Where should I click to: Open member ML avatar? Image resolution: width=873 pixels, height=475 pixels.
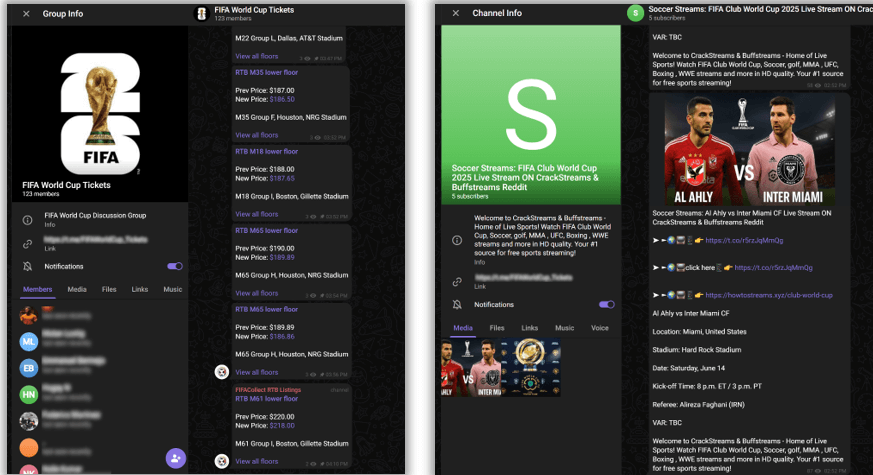[29, 341]
